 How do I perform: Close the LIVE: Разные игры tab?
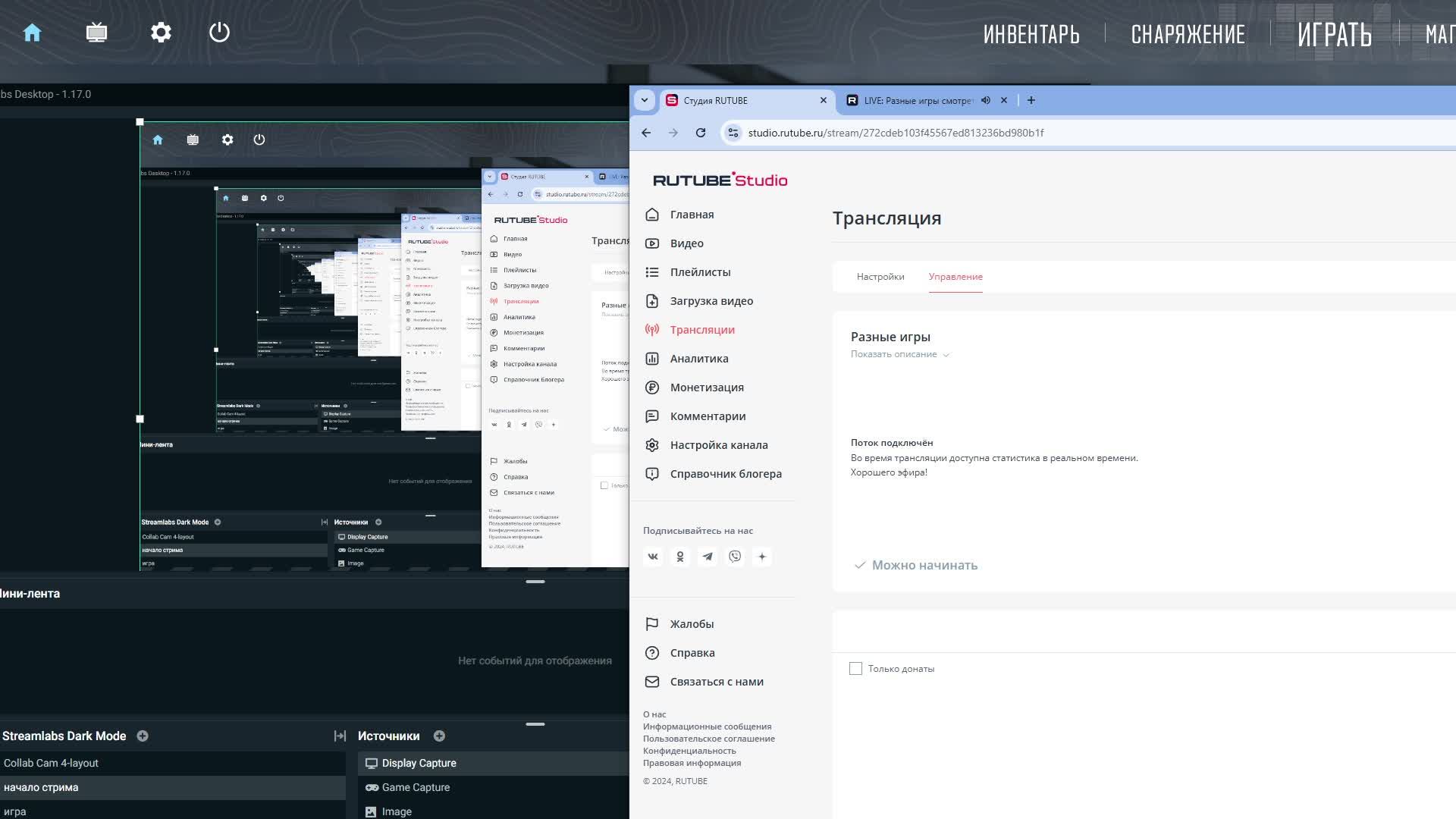click(x=1004, y=100)
